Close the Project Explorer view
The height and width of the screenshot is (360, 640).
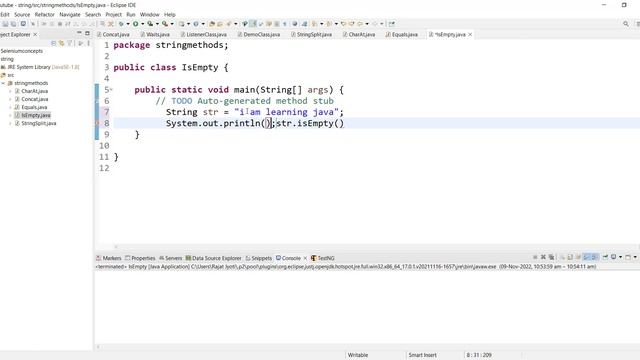[x=35, y=35]
